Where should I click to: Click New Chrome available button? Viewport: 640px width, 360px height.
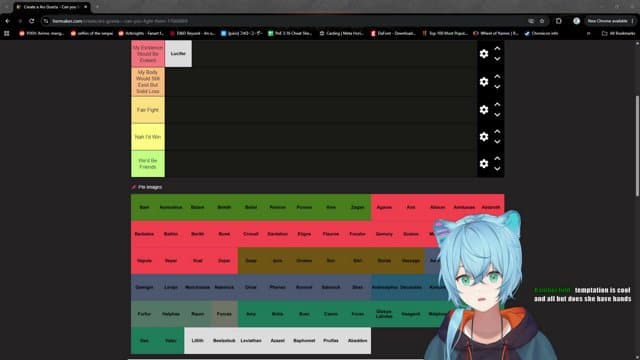point(610,21)
